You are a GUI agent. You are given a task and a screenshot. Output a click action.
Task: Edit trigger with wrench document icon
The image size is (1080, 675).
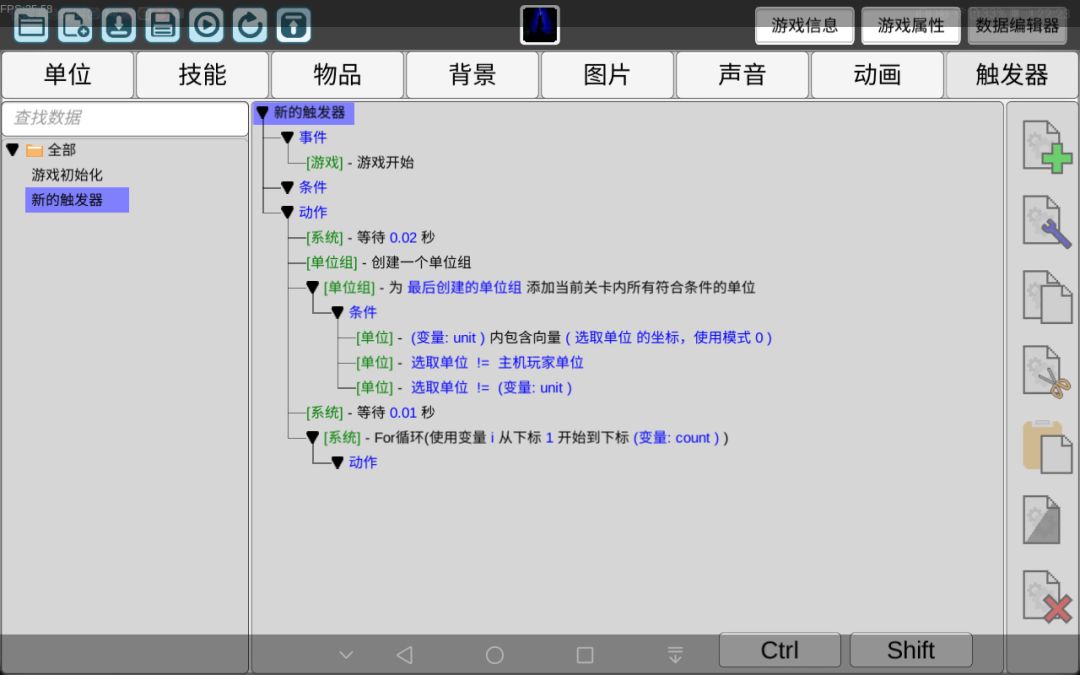[x=1047, y=222]
